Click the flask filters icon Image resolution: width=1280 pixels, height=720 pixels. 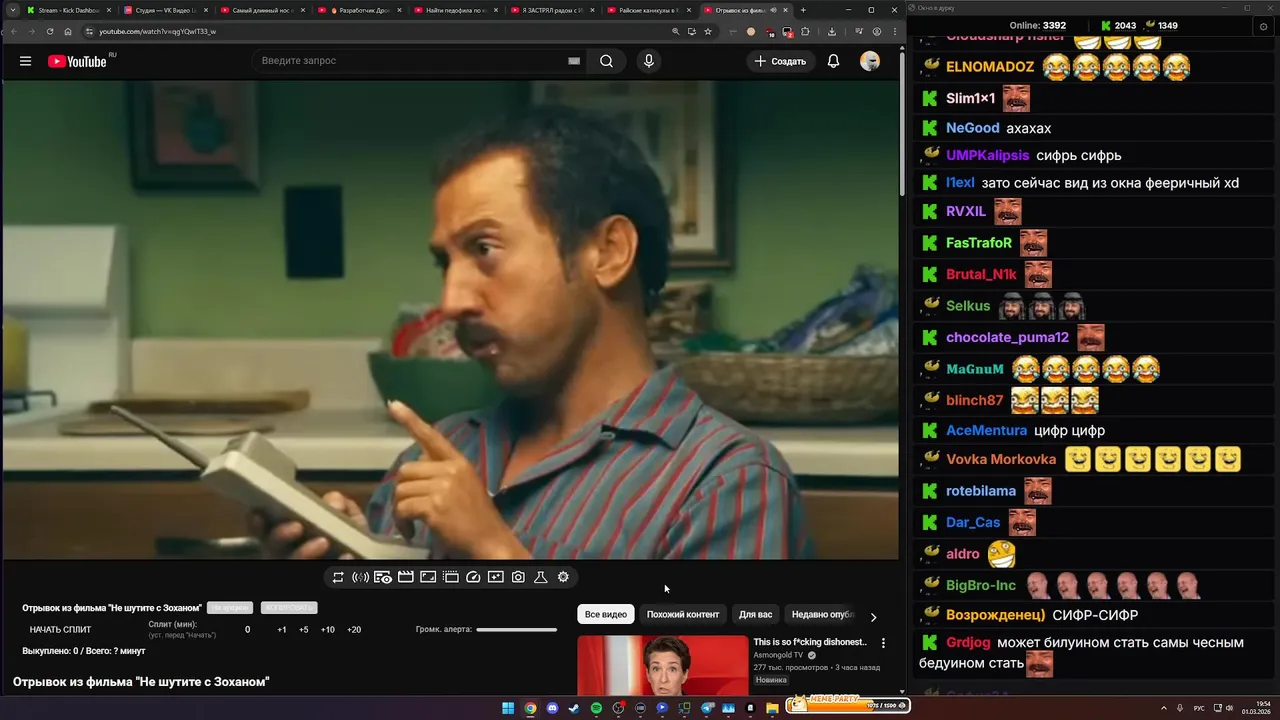[x=540, y=577]
